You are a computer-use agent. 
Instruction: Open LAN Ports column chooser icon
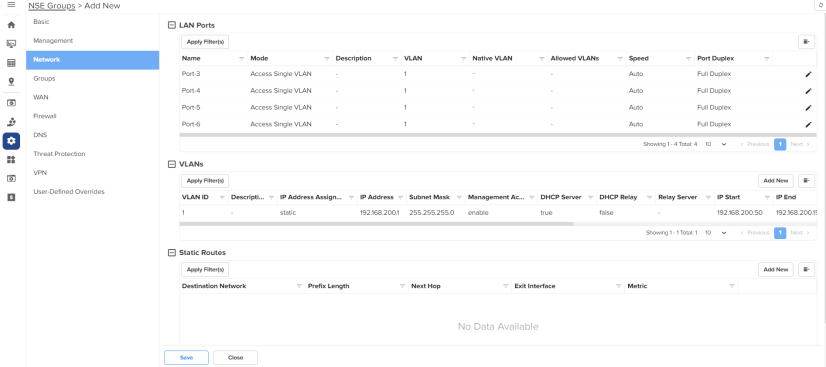point(806,42)
